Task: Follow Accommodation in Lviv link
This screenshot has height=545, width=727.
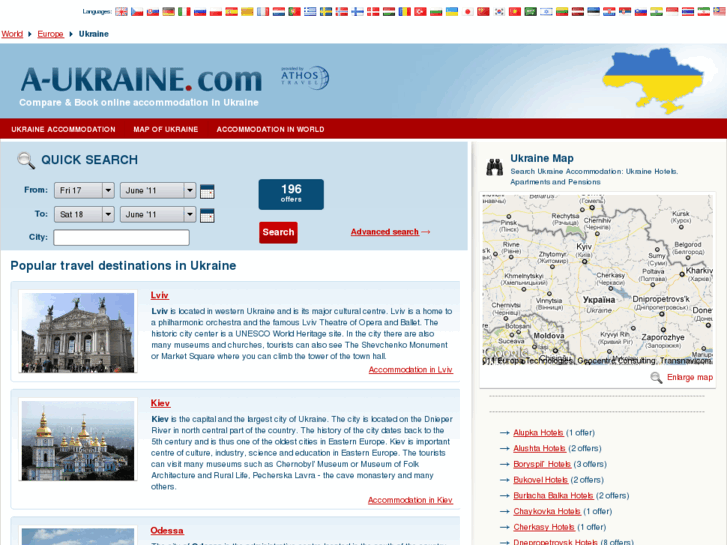Action: [x=411, y=370]
